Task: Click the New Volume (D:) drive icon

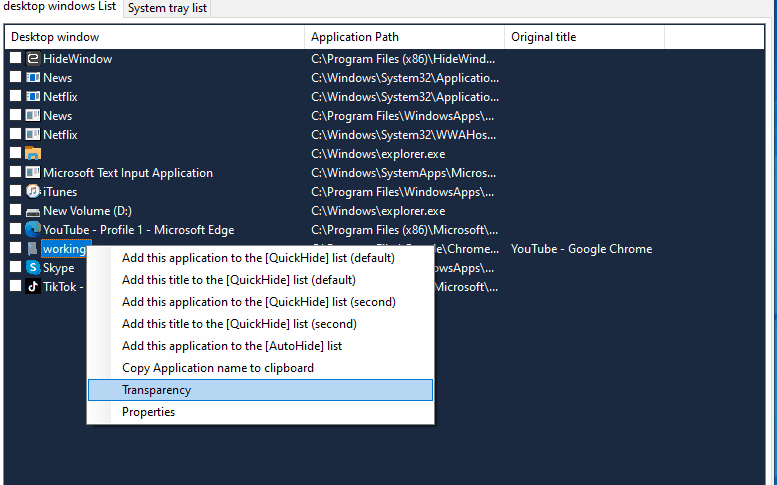Action: 33,212
